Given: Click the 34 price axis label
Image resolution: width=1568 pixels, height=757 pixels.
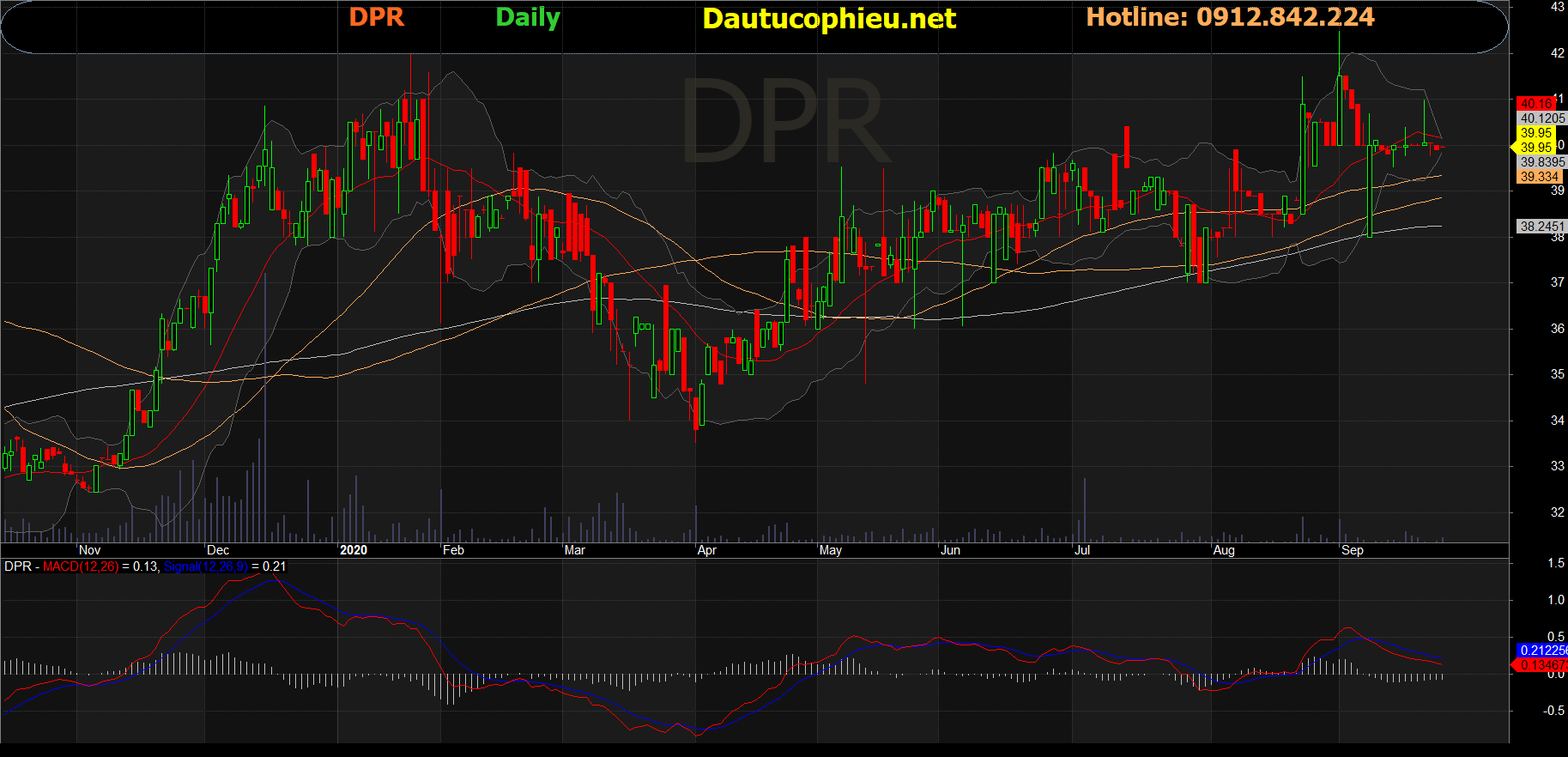Looking at the screenshot, I should point(1557,421).
